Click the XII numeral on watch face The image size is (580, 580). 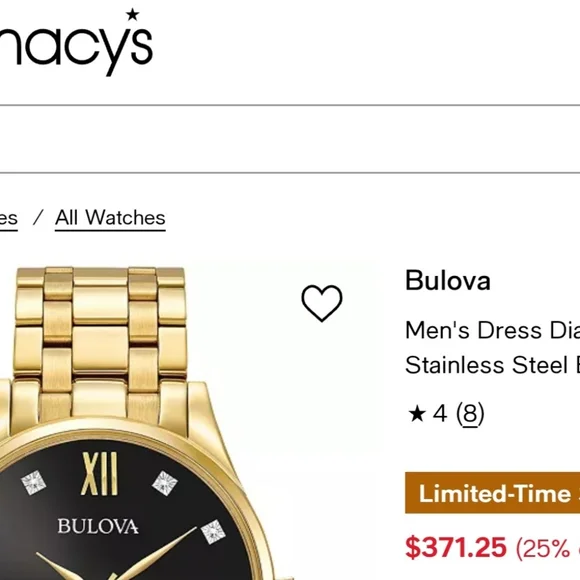(99, 474)
